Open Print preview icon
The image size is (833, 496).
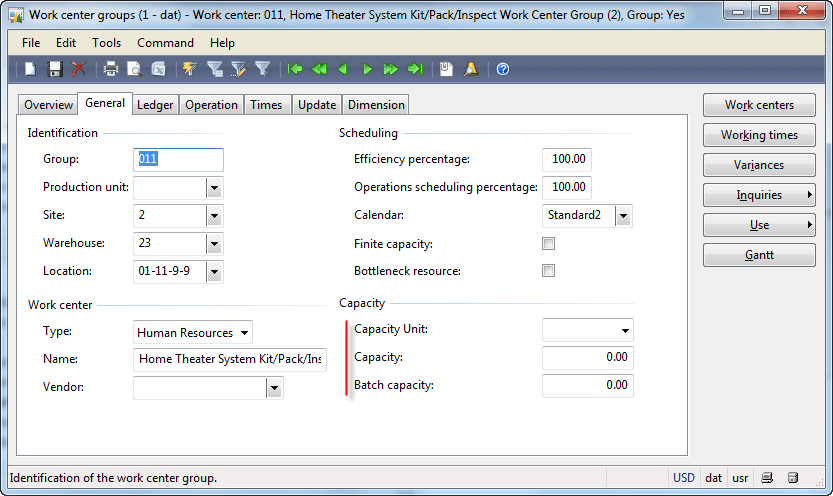(134, 69)
